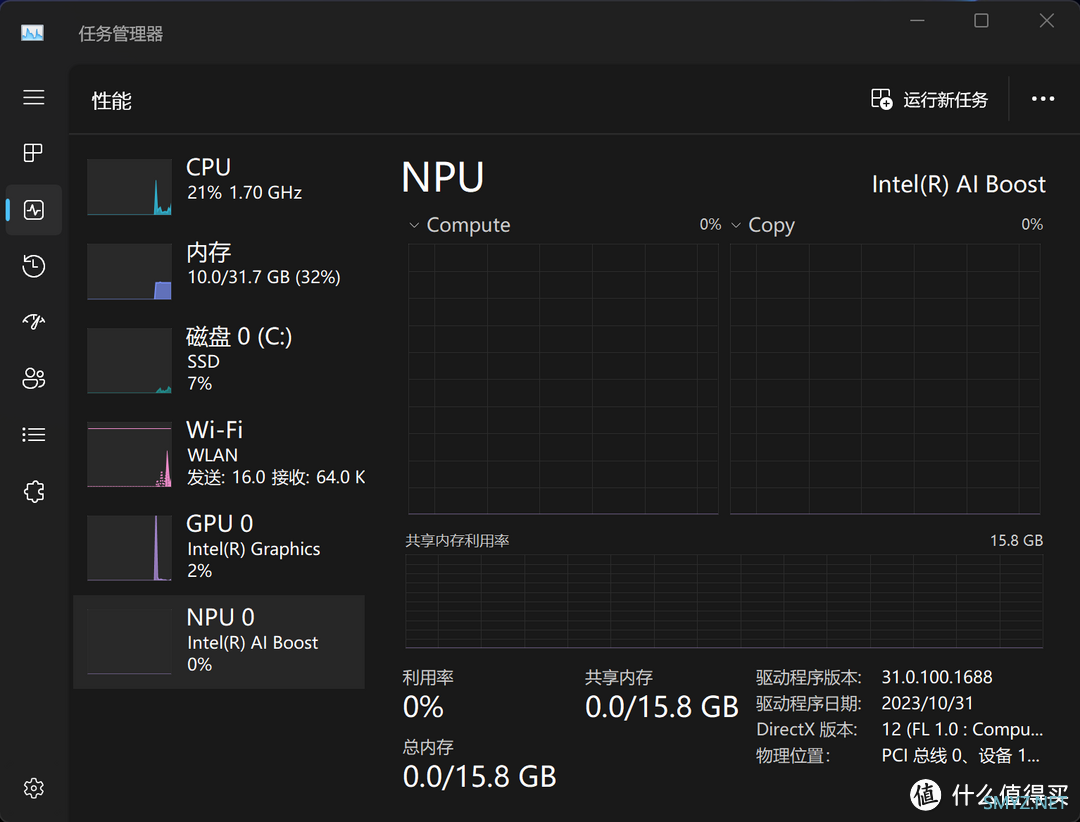The height and width of the screenshot is (822, 1080).
Task: Click the GPU 0 thumbnail graph
Action: (129, 548)
